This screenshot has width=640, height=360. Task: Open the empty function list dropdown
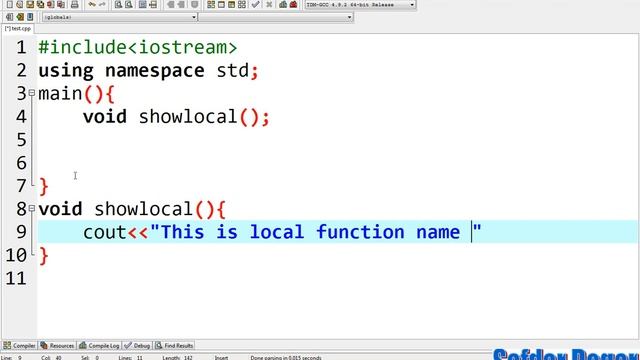tap(349, 17)
